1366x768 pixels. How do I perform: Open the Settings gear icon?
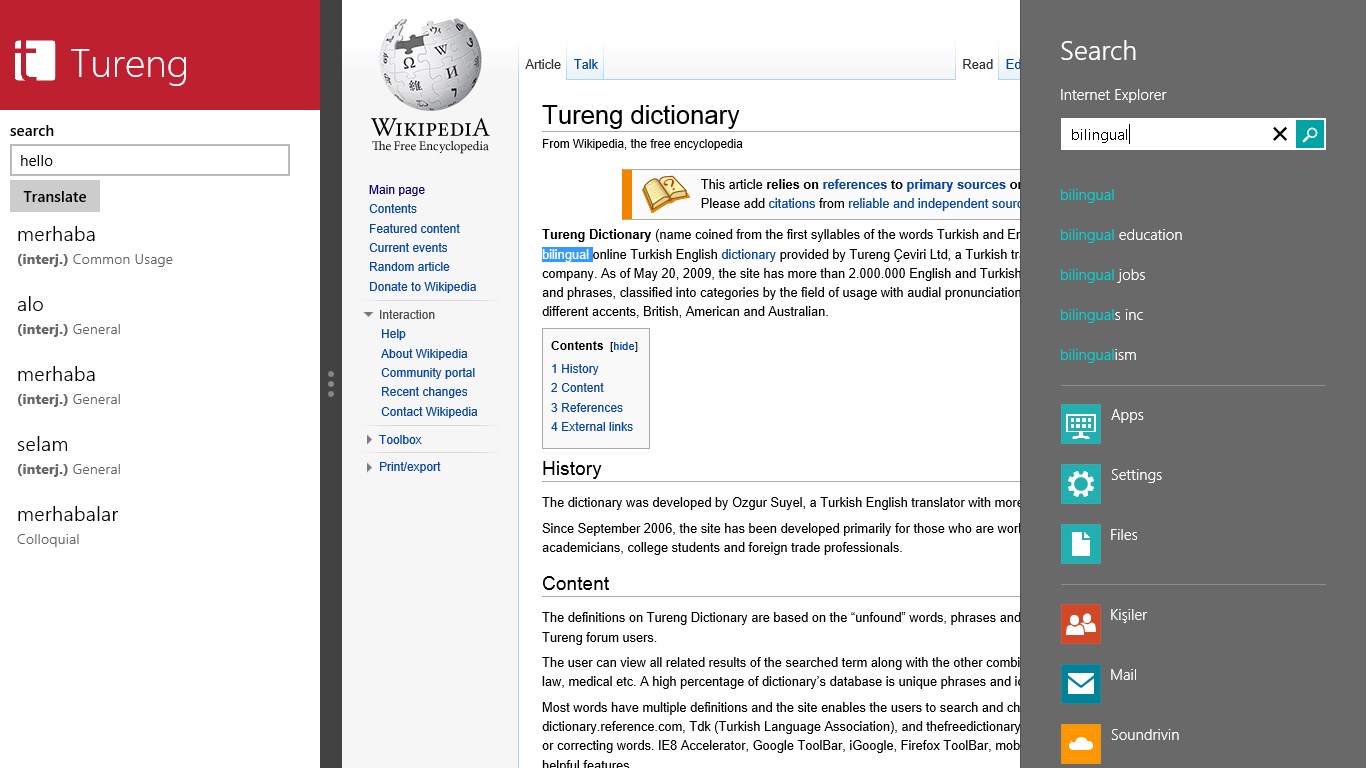(1080, 484)
